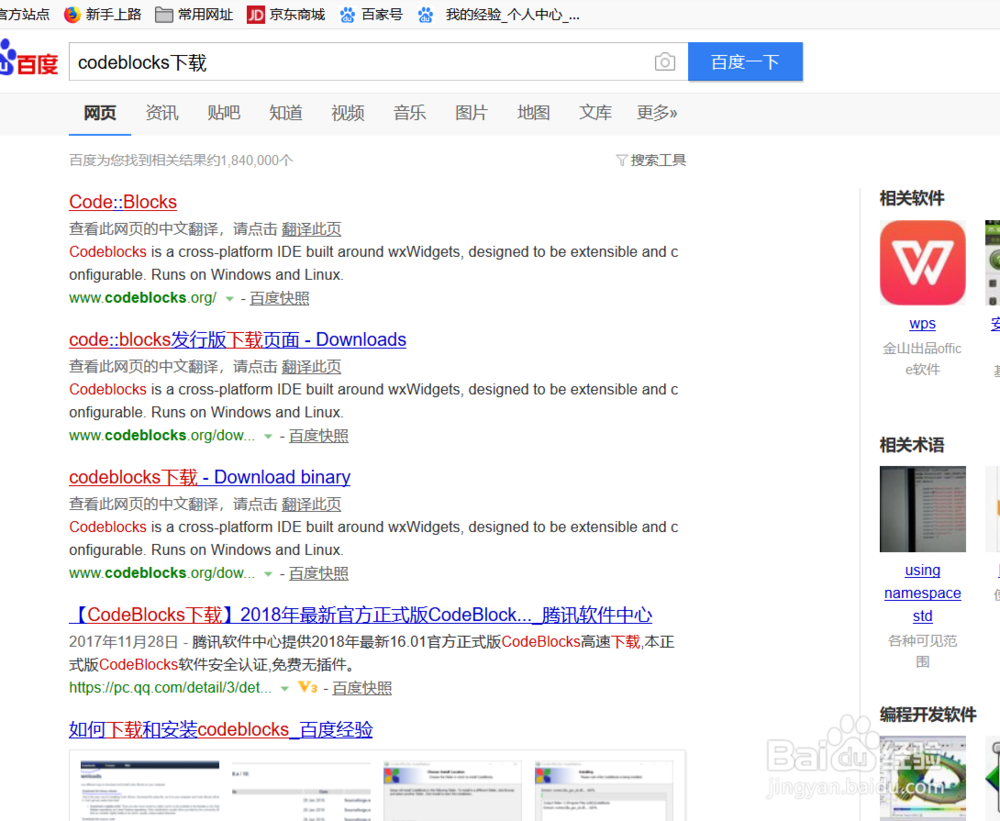Open code::blocks发行版下载页面 - Downloads link
Screen dimensions: 1000x821
pyautogui.click(x=237, y=339)
